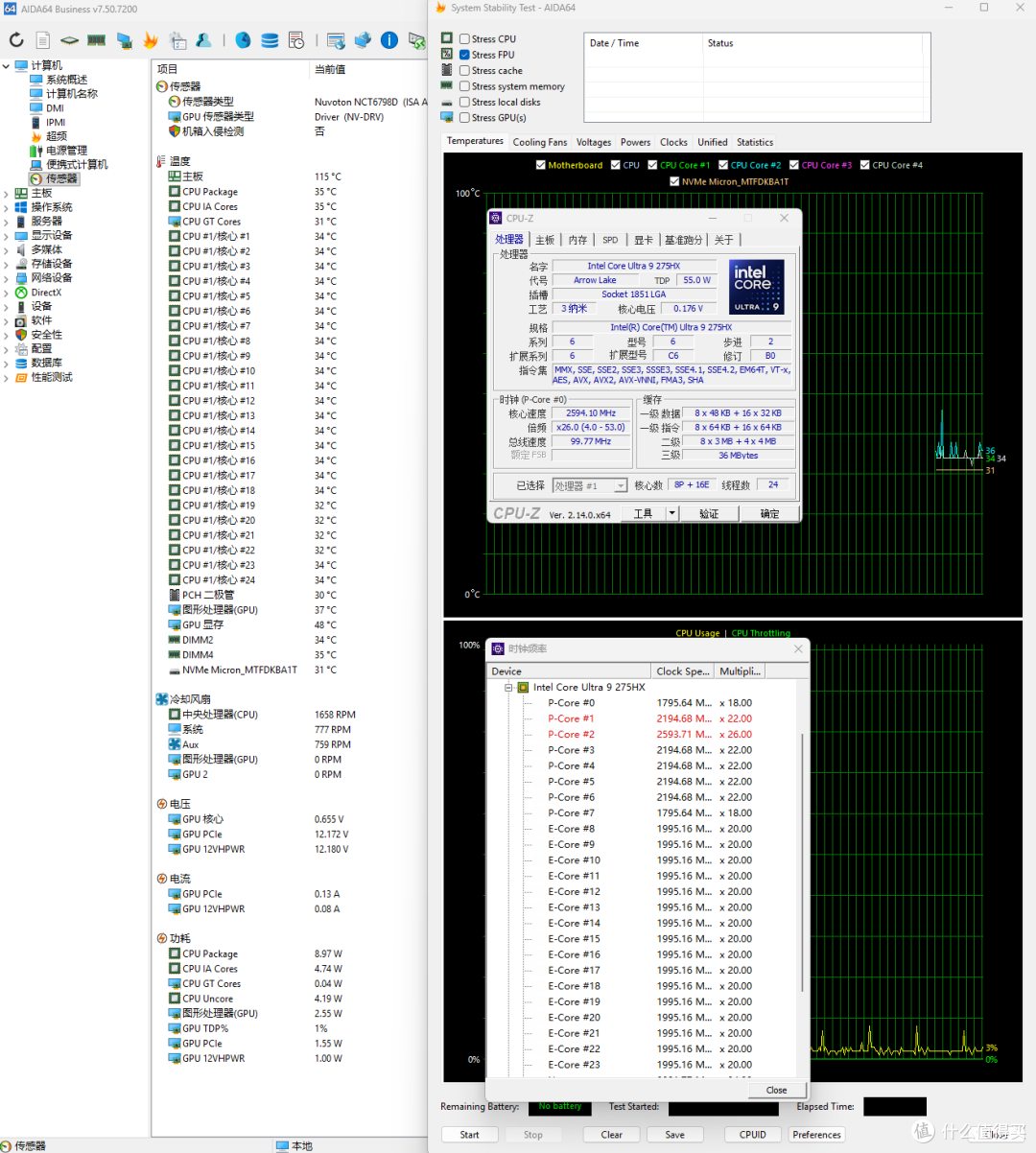Launch the flame stability test icon

tap(151, 40)
